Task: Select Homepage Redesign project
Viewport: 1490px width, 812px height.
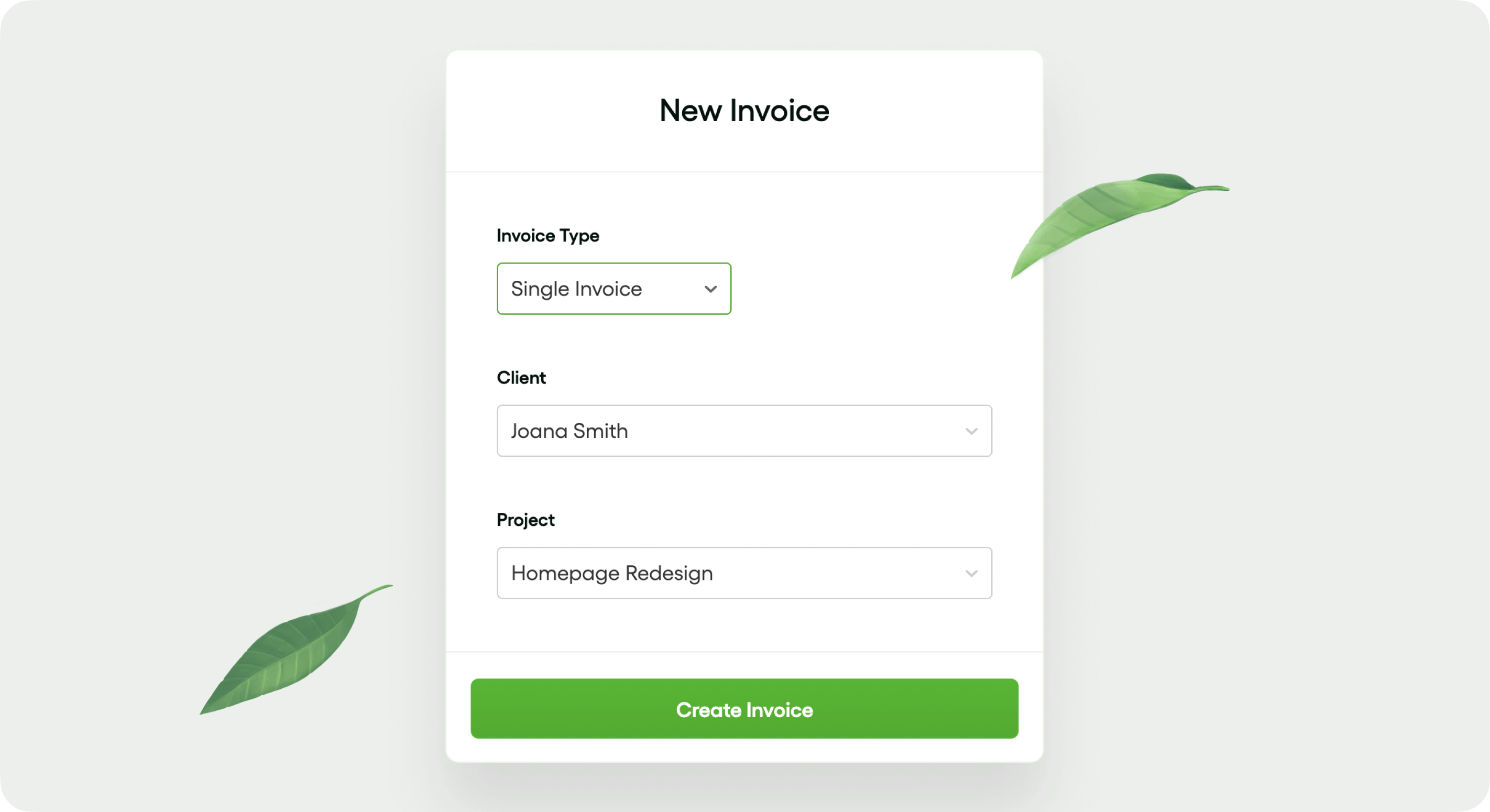Action: 744,573
